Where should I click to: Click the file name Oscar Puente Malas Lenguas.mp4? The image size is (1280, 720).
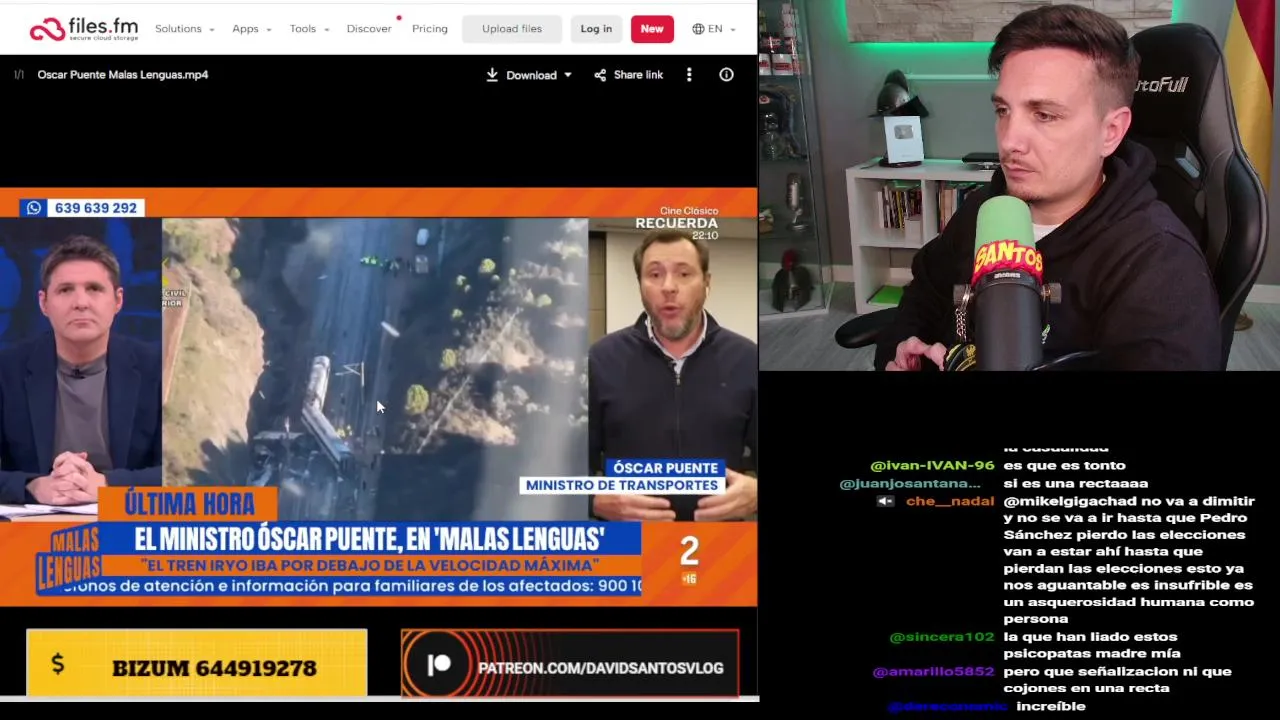[123, 75]
